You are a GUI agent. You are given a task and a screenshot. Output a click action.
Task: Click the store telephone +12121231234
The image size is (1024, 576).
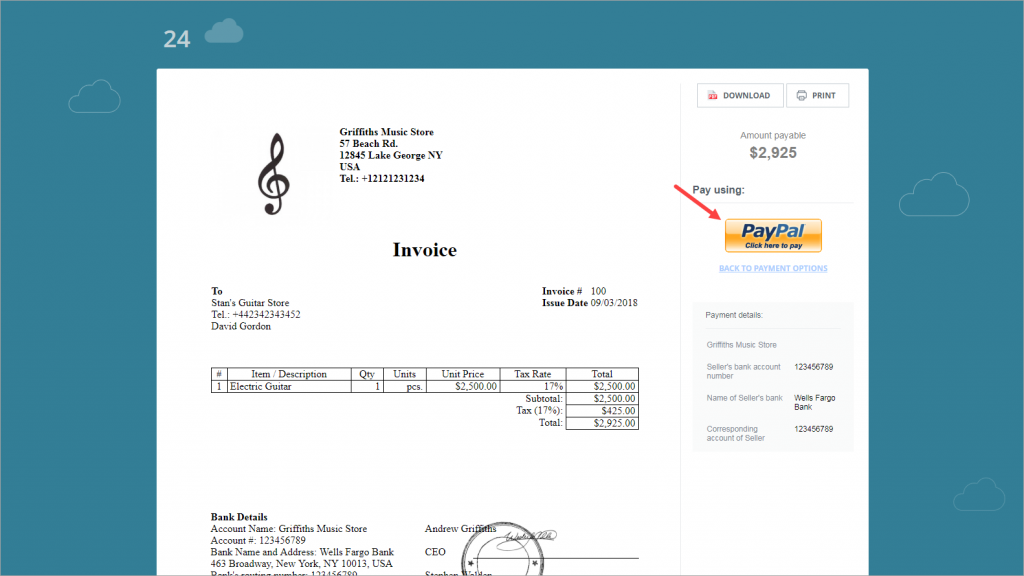tap(381, 178)
